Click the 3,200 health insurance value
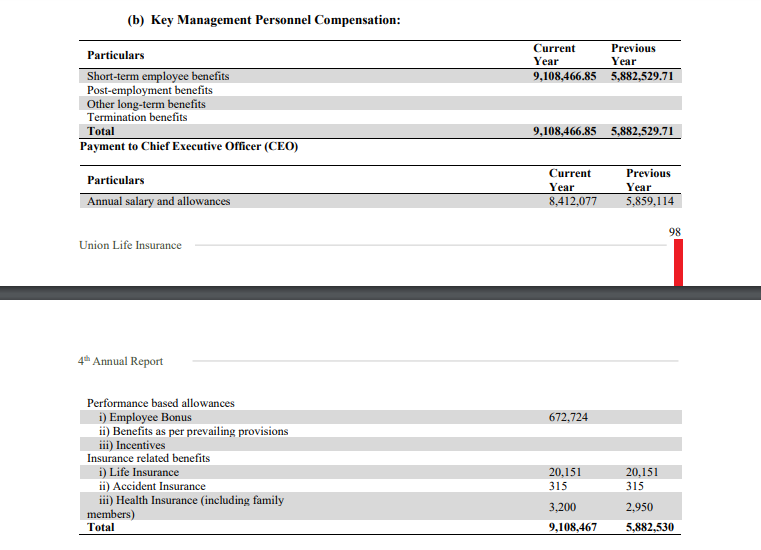 pyautogui.click(x=564, y=507)
